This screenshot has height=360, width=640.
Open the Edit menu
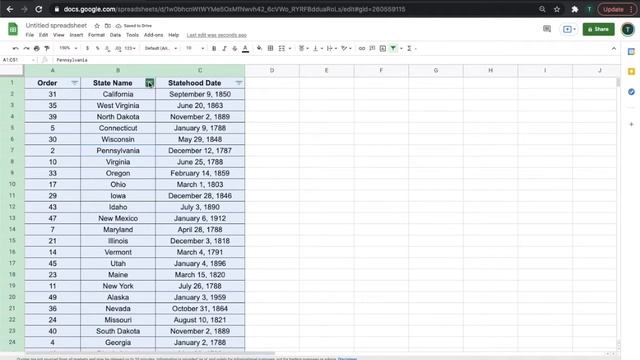[43, 35]
